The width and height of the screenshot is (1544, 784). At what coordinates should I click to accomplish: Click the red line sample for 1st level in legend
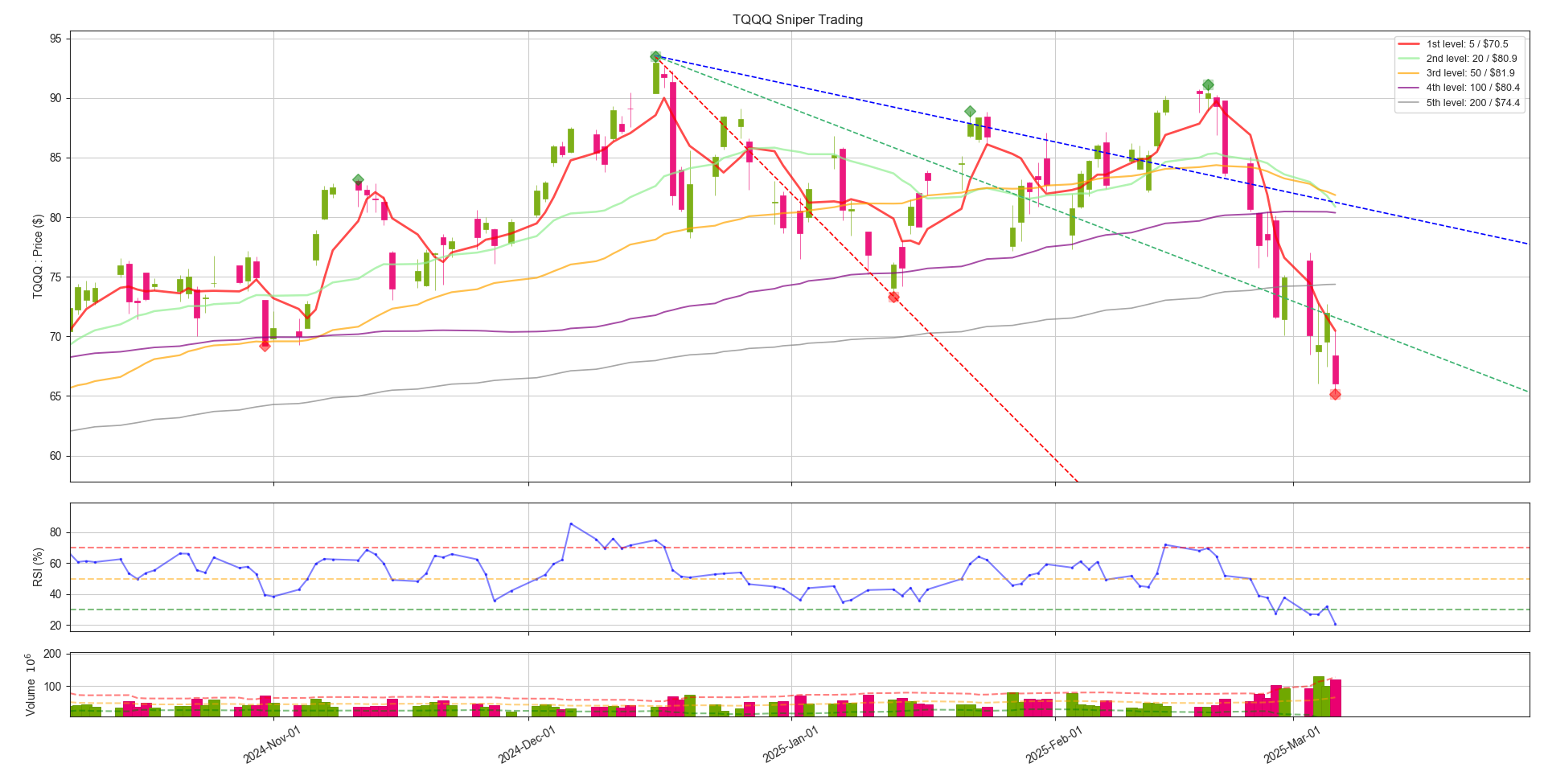pyautogui.click(x=1409, y=44)
